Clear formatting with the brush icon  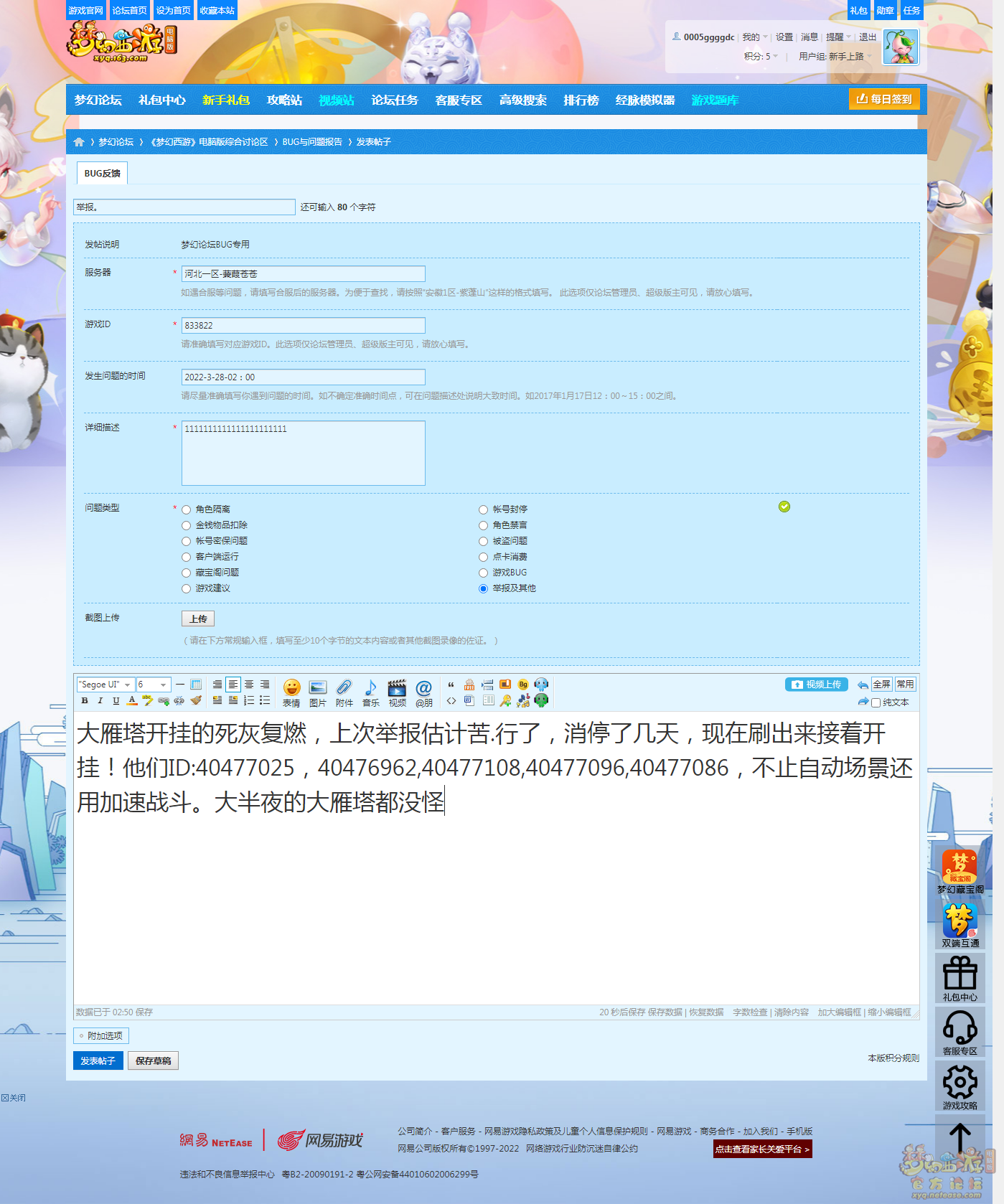point(196,701)
